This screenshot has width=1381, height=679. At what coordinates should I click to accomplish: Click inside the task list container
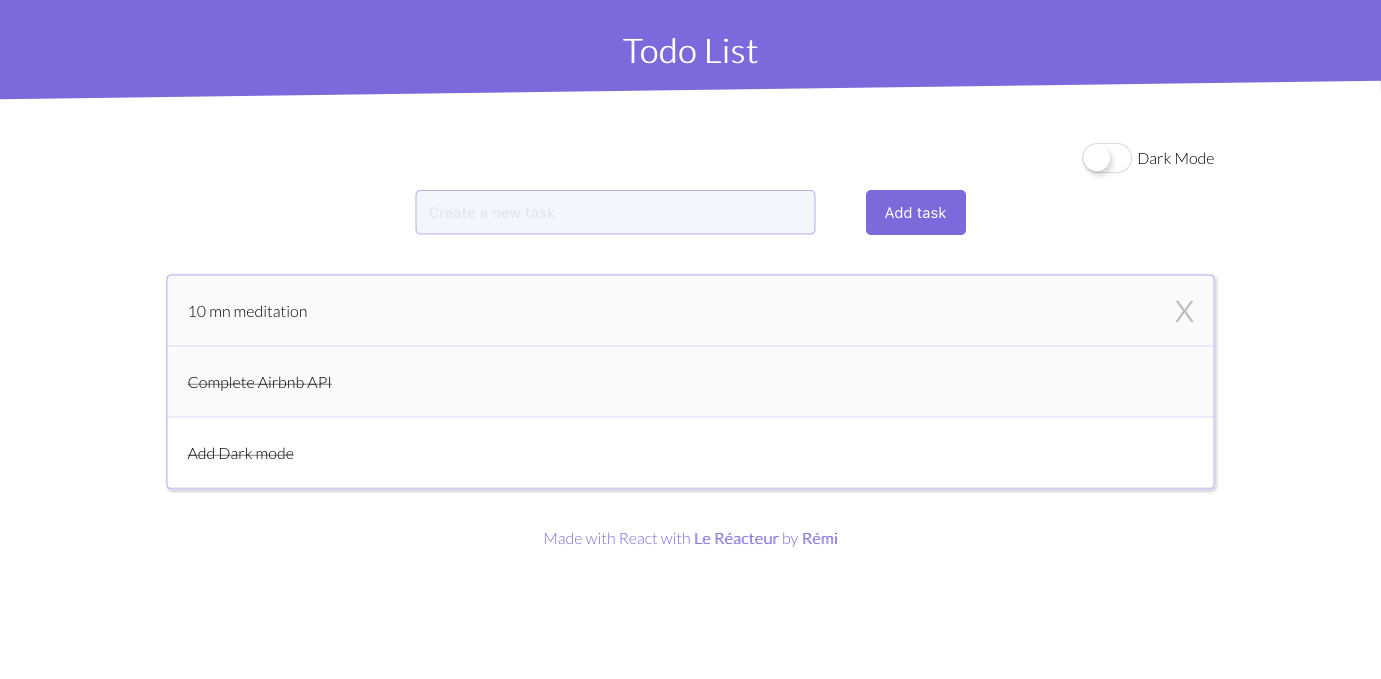690,382
